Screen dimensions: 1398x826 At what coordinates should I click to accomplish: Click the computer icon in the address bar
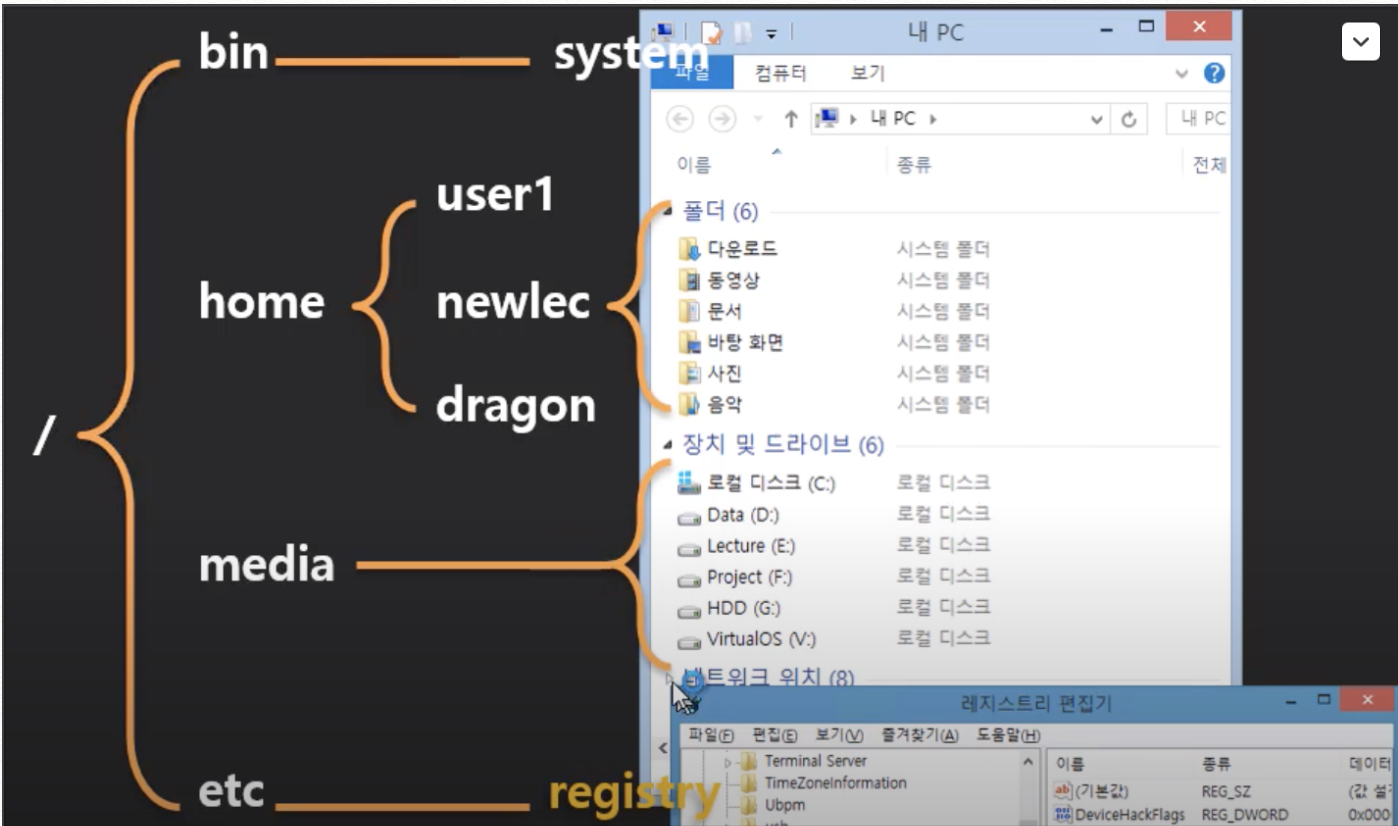point(827,119)
